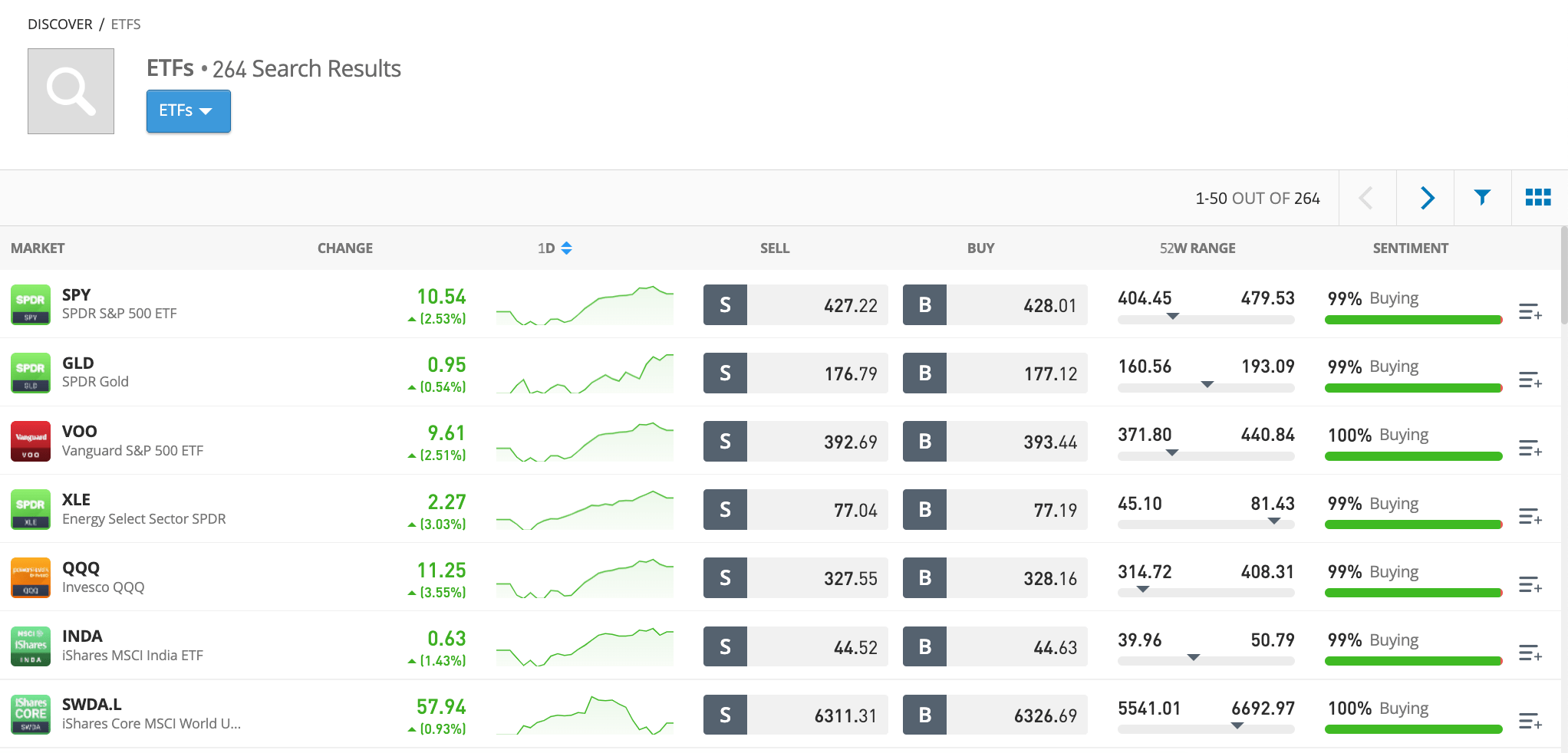Open GLD 1D sparkline chart

coord(585,373)
